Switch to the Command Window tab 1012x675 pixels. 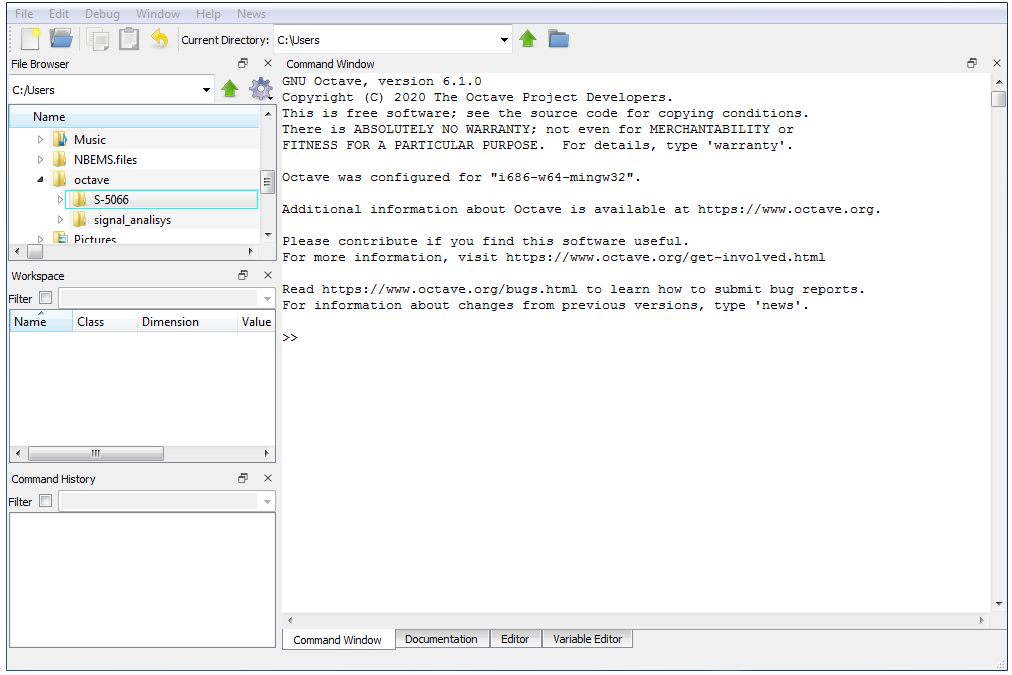pos(338,640)
